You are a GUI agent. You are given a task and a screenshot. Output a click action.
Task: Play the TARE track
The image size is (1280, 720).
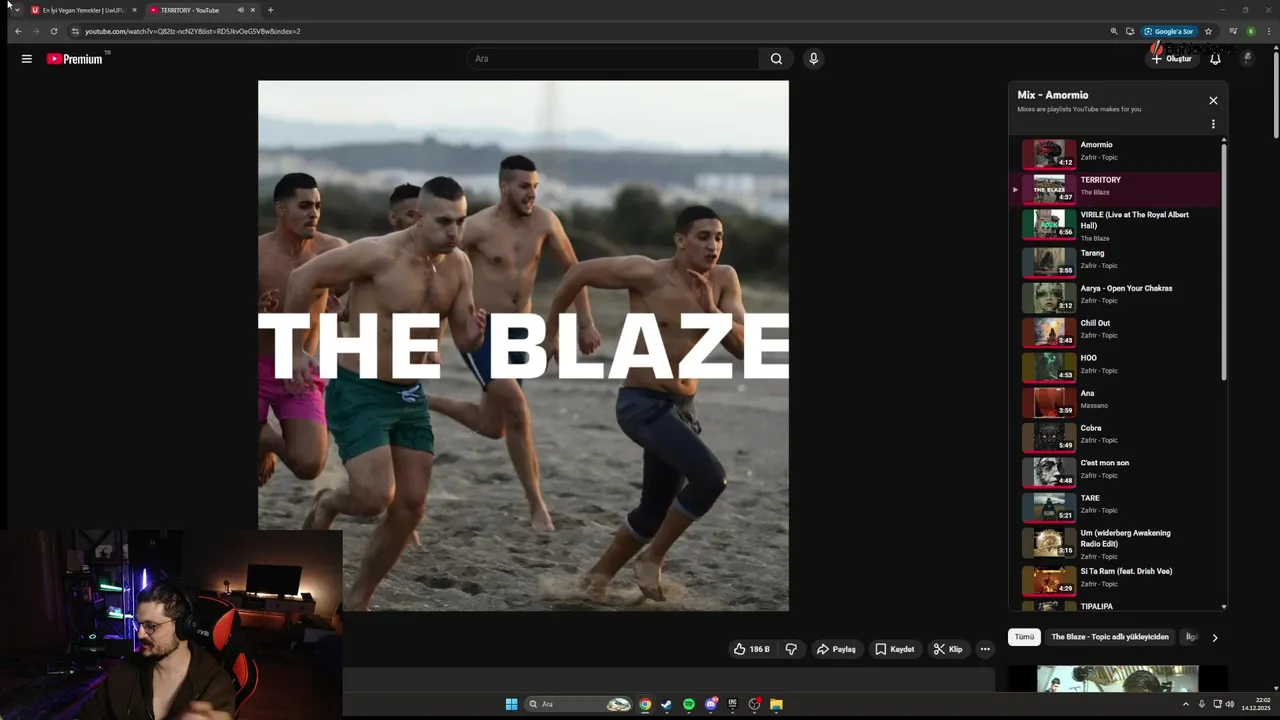click(x=1115, y=506)
